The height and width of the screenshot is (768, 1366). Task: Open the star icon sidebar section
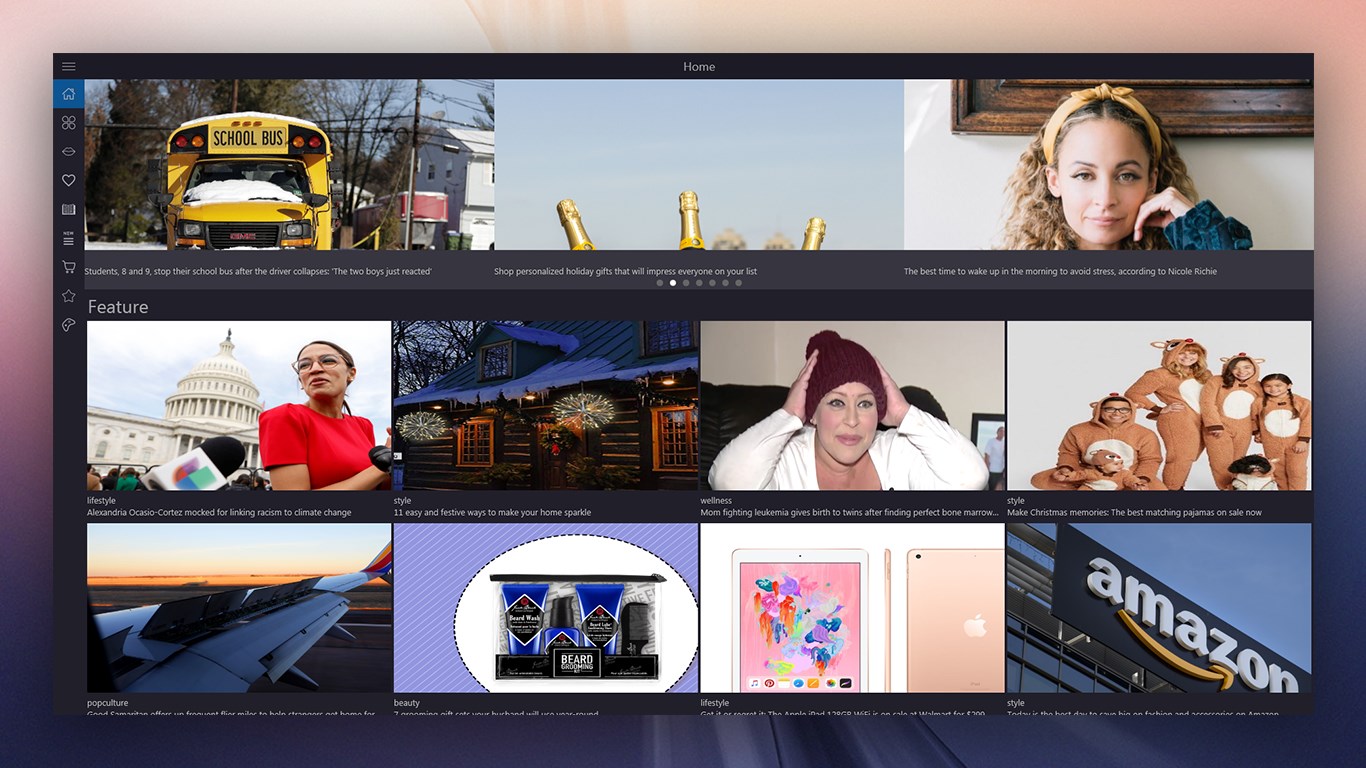coord(68,296)
